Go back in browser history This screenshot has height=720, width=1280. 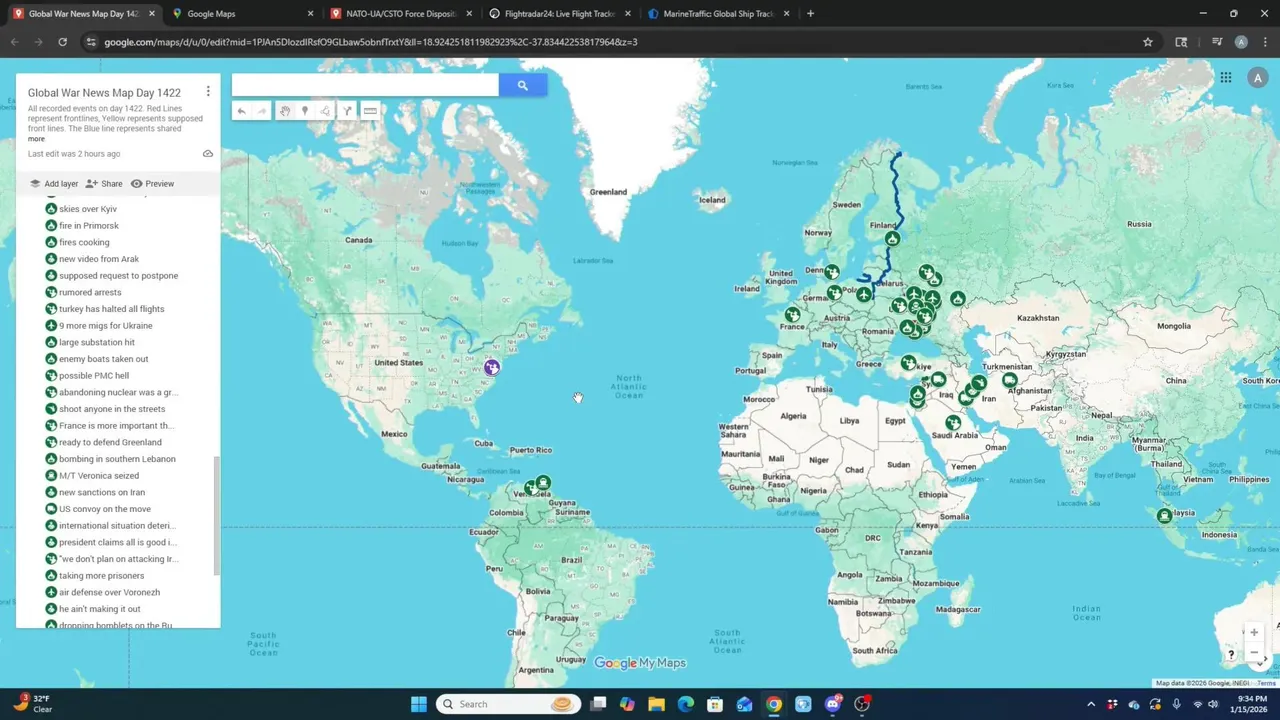pos(14,42)
